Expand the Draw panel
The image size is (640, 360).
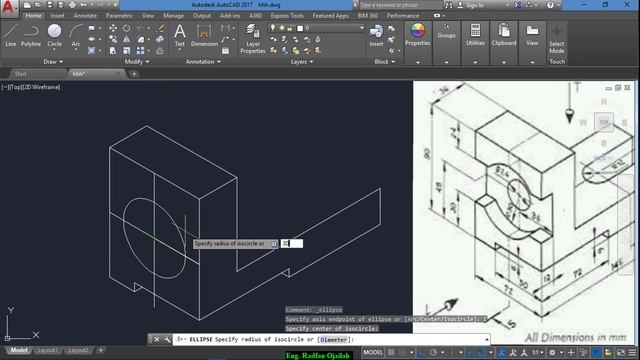(53, 62)
